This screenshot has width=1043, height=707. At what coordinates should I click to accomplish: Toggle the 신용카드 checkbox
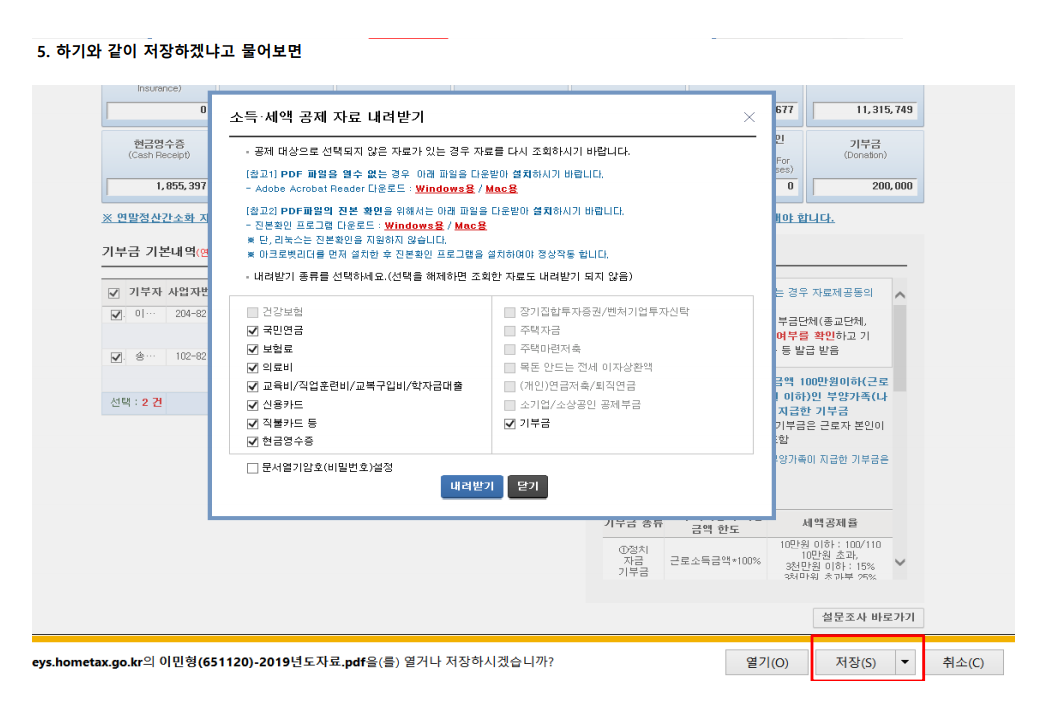[x=253, y=404]
